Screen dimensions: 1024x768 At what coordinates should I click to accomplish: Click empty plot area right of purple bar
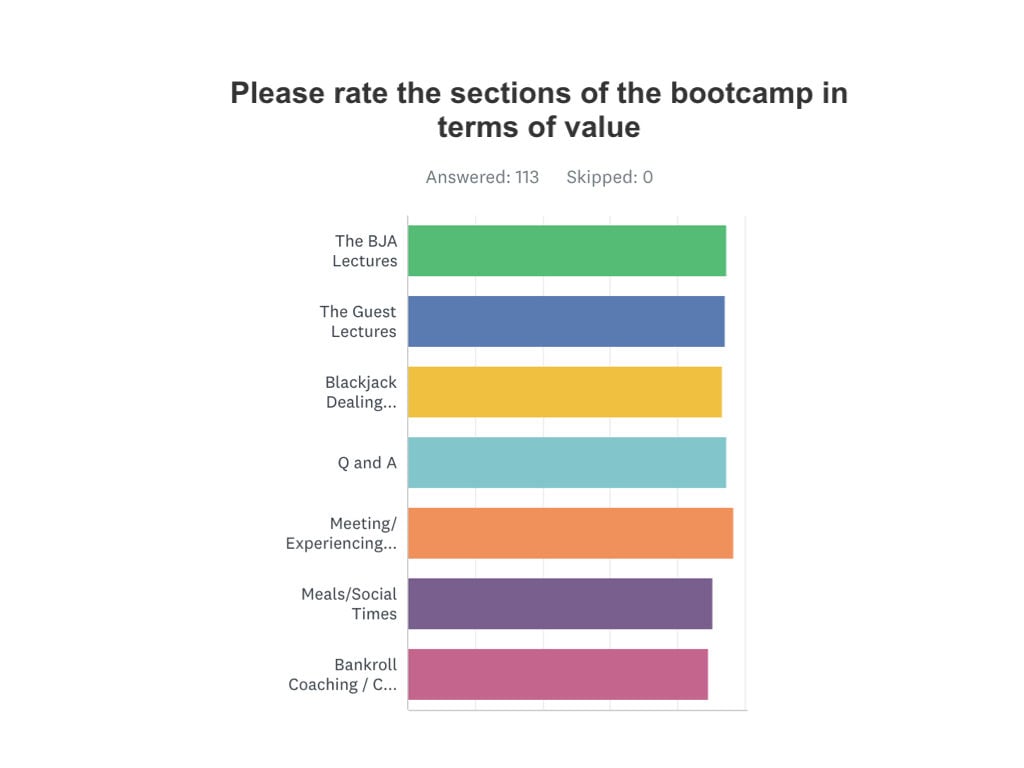(x=729, y=603)
